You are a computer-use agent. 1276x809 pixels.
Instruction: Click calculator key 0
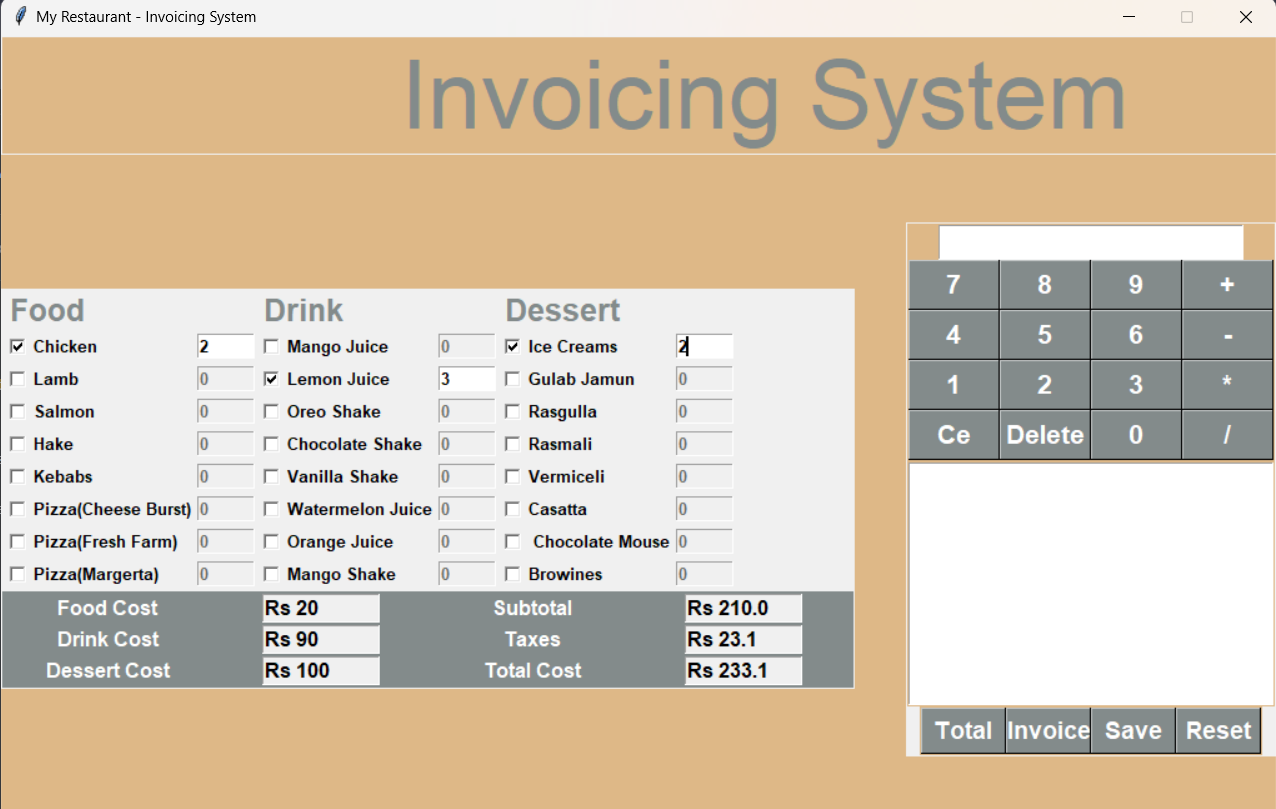[x=1136, y=435]
